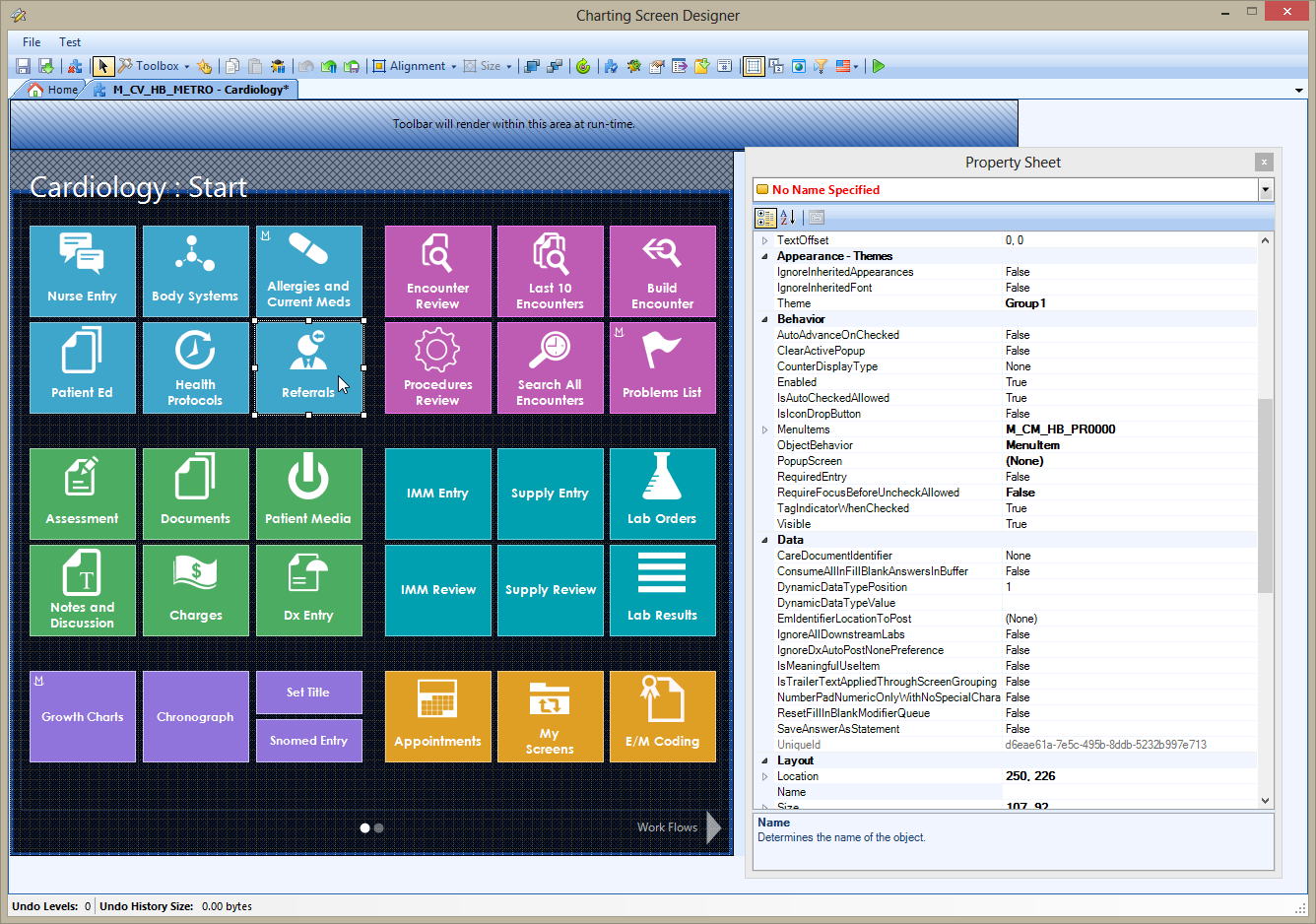
Task: Toggle the pointer selection tool
Action: [x=102, y=66]
